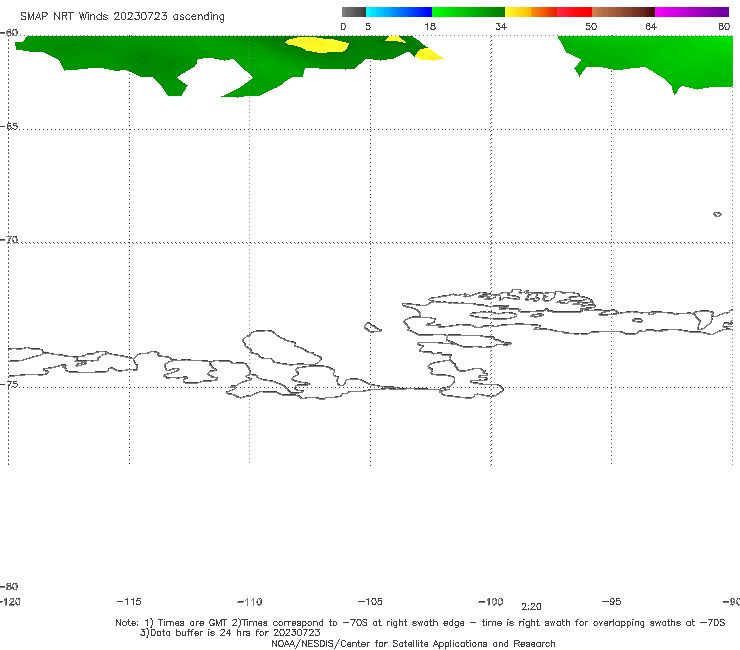Click the latitude label '-80'
This screenshot has height=650, width=740.
click(9, 586)
